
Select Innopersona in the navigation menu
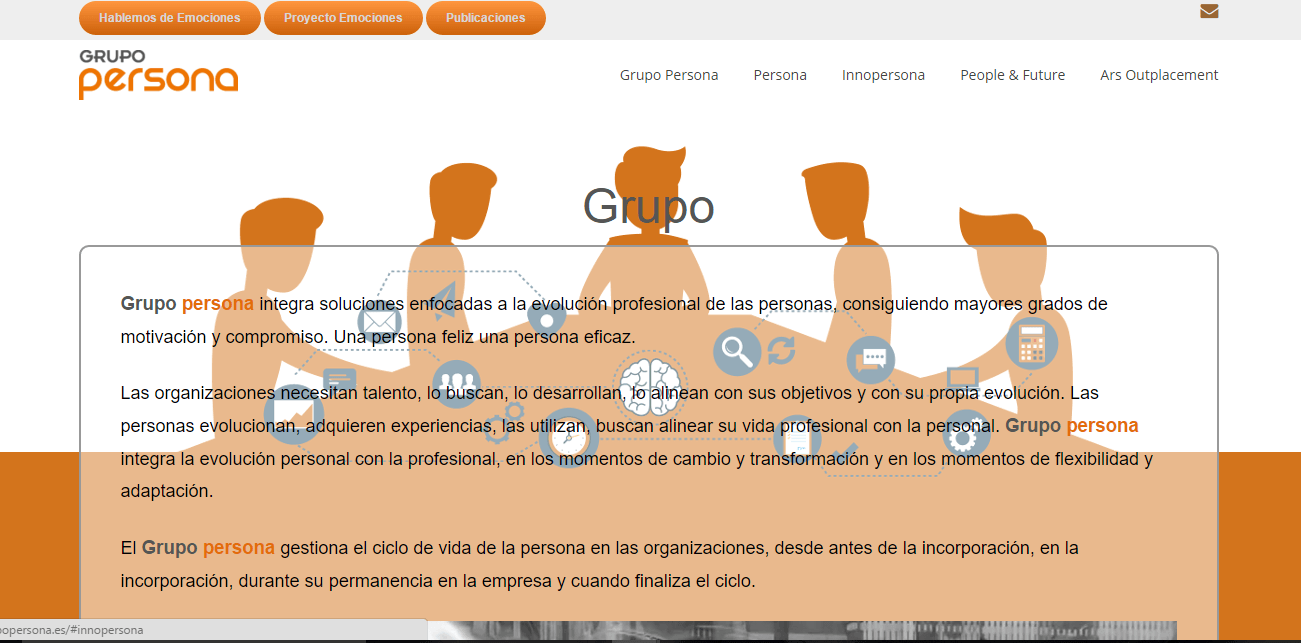(x=883, y=75)
